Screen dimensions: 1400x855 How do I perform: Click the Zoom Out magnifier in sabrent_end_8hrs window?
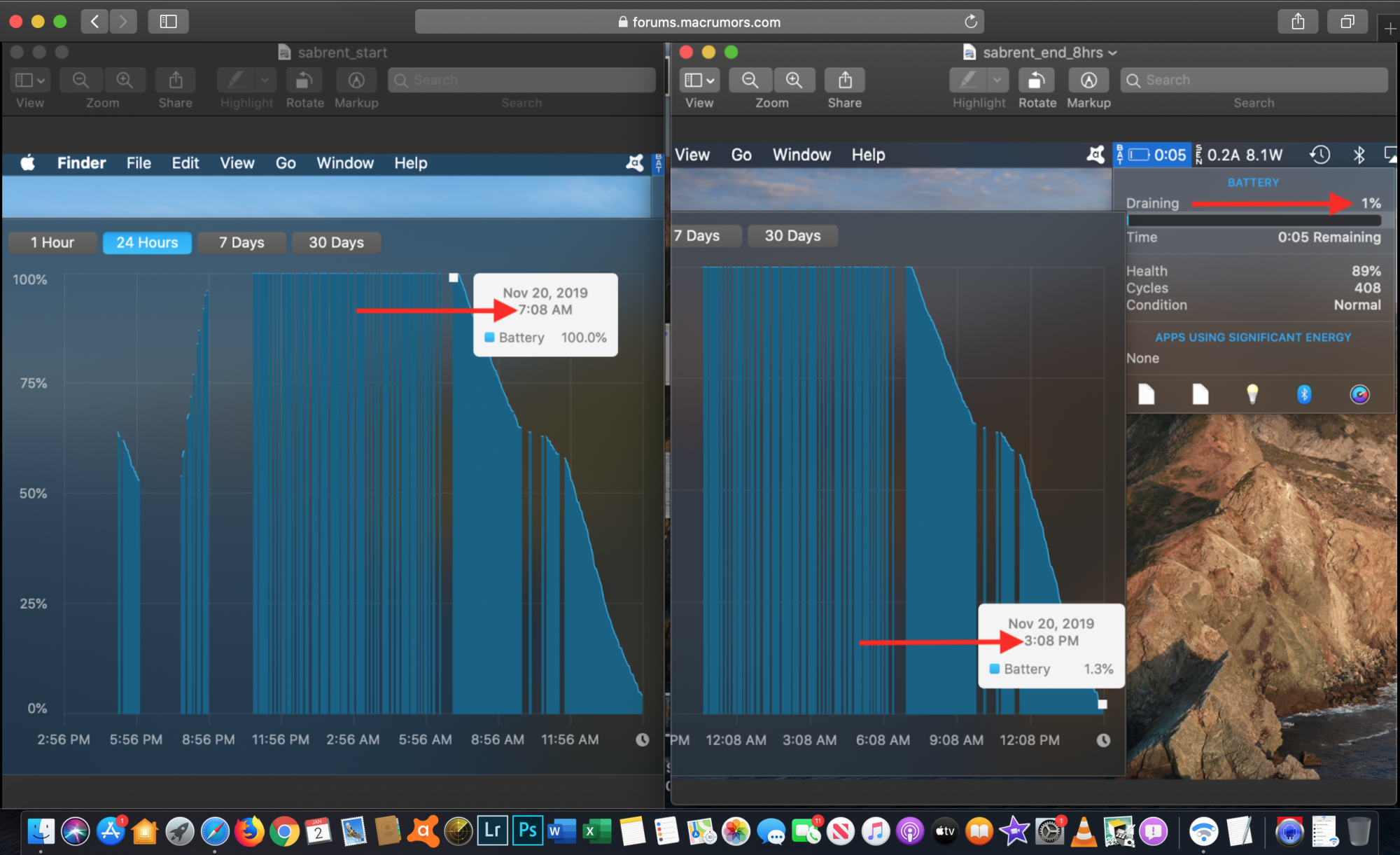(x=750, y=80)
